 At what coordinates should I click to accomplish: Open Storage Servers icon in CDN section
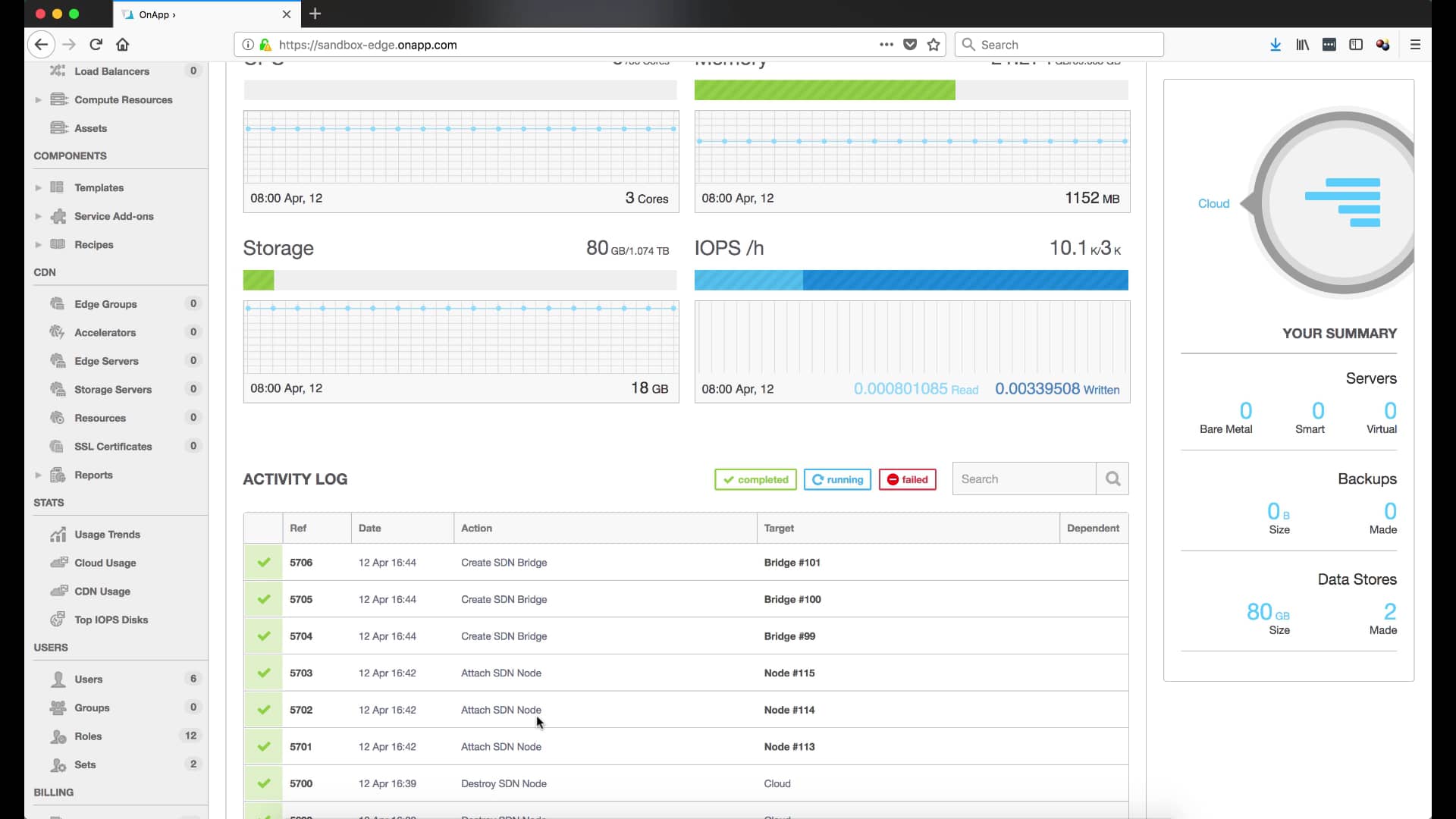tap(58, 390)
